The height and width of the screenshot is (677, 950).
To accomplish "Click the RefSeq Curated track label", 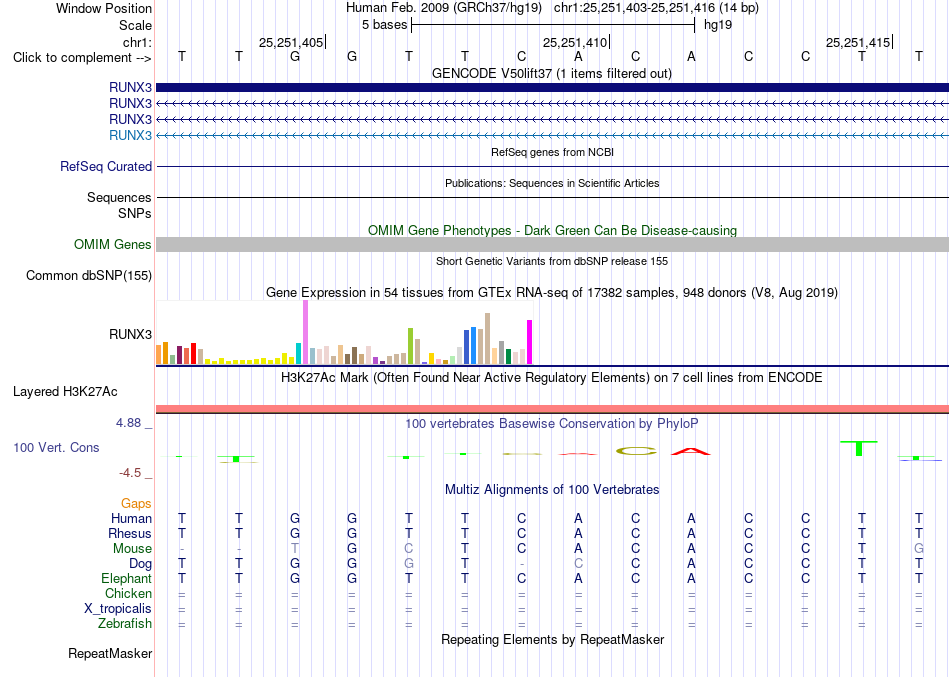I will pyautogui.click(x=106, y=166).
